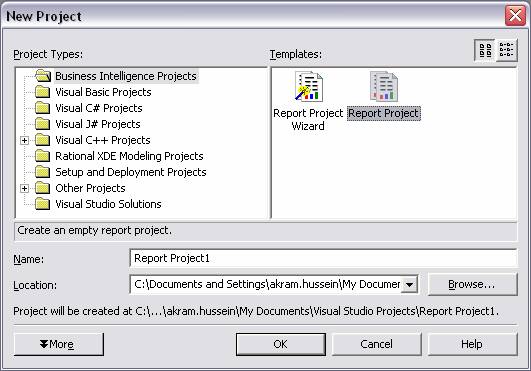Click the Visual J# Projects folder icon
Viewport: 531px width, 371px height.
43,124
